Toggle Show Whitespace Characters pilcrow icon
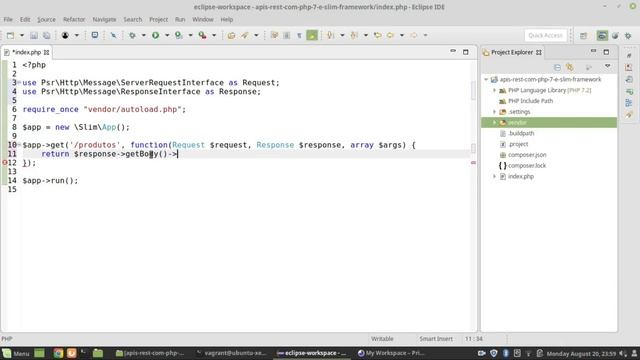 pyautogui.click(x=299, y=36)
